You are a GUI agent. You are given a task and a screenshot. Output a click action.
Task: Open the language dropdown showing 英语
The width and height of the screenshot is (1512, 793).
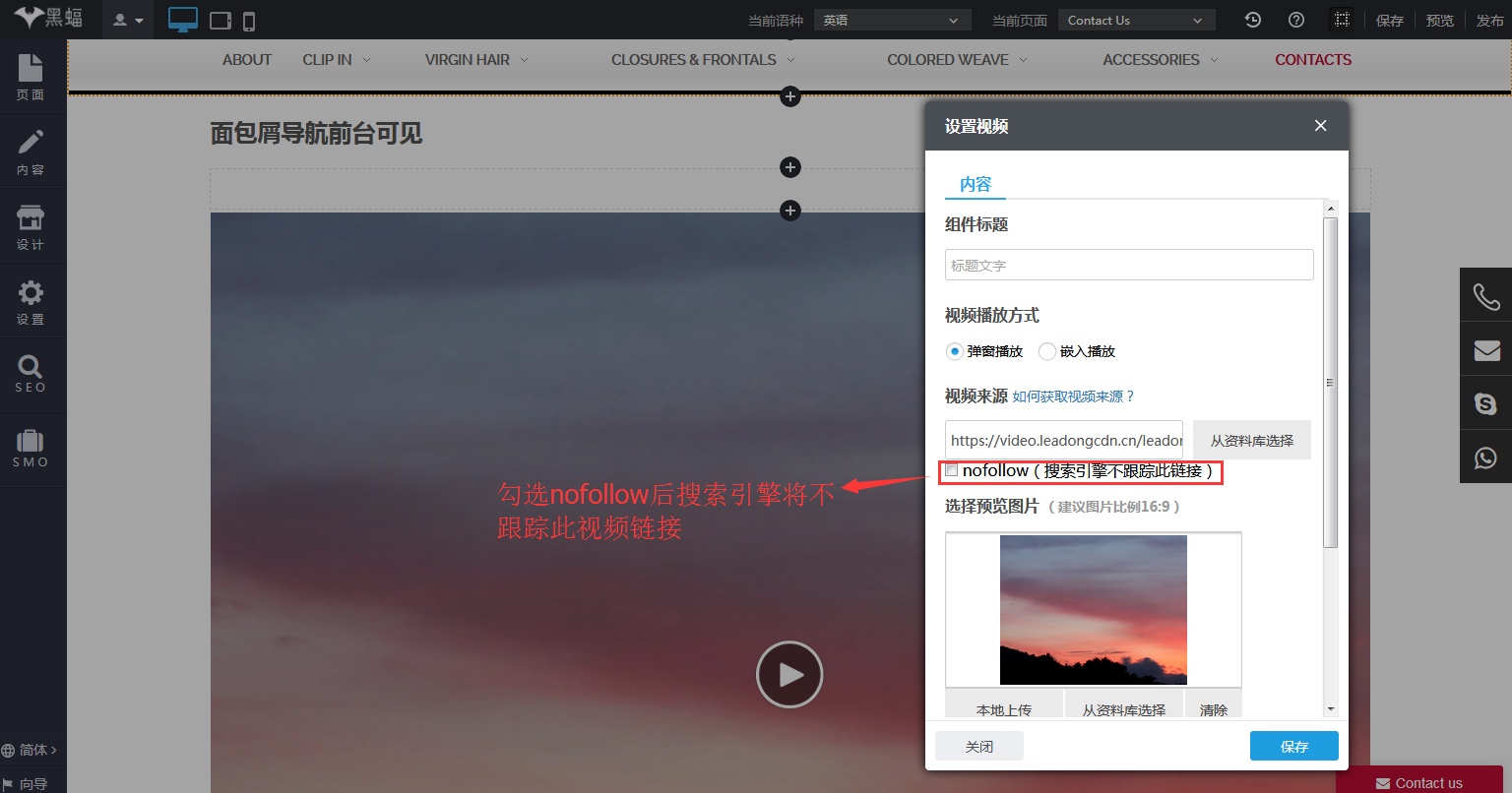click(891, 19)
